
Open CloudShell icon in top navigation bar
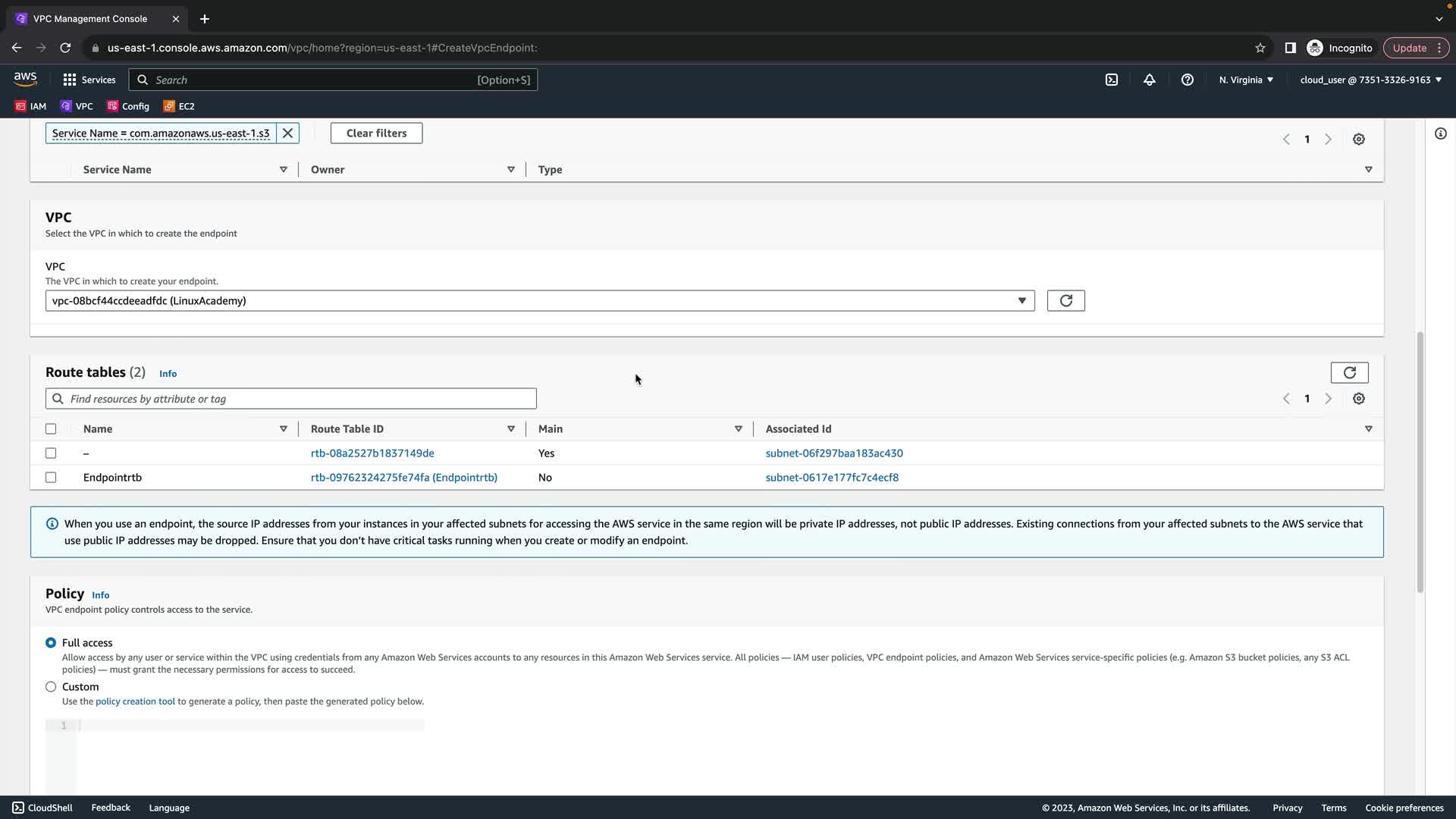1112,80
